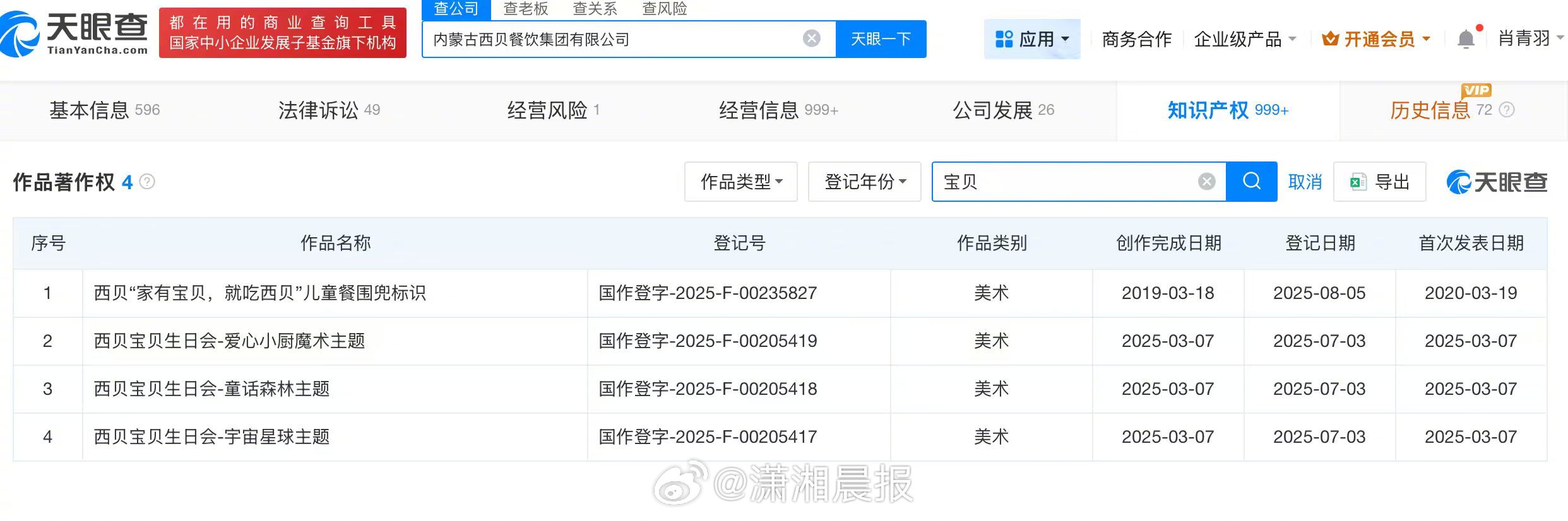Switch to the 查老板 search tab

(x=526, y=9)
